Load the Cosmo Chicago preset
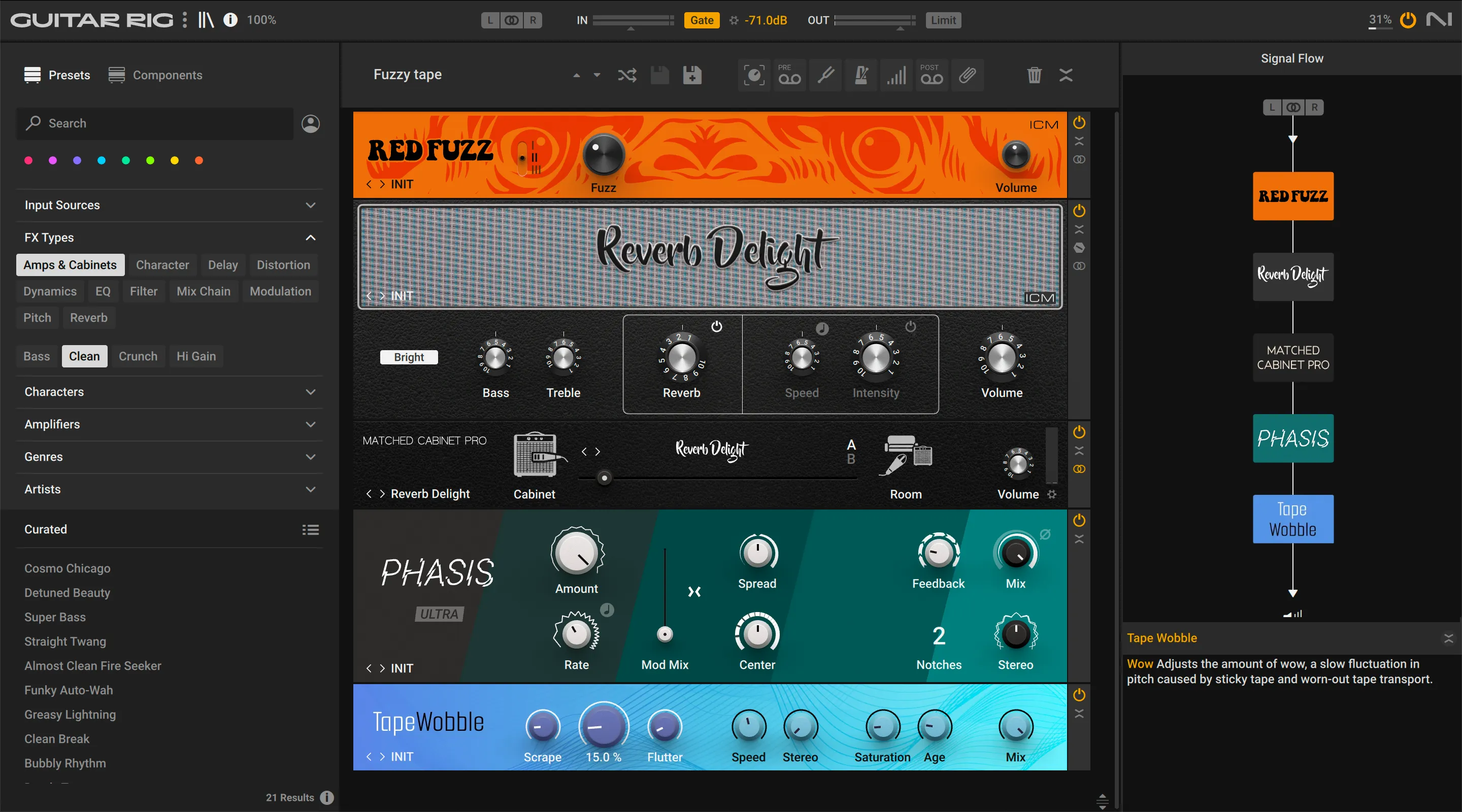This screenshot has height=812, width=1462. pyautogui.click(x=68, y=568)
